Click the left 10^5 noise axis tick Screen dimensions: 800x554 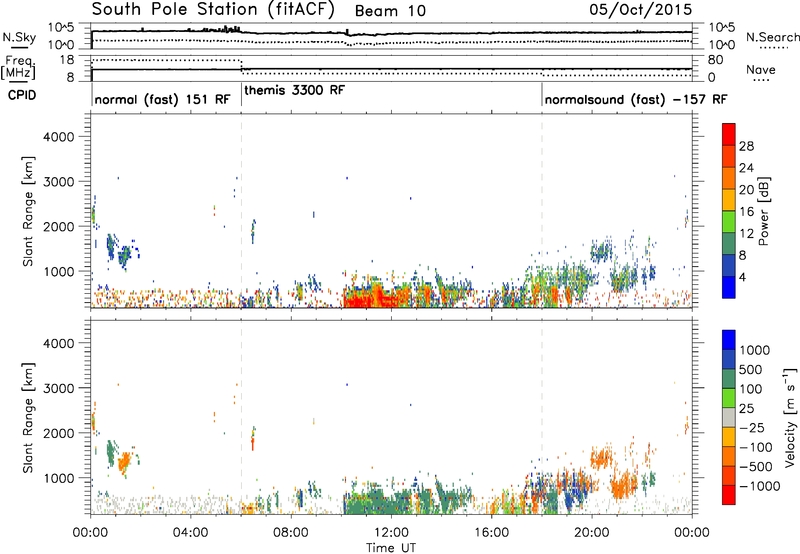tap(61, 28)
